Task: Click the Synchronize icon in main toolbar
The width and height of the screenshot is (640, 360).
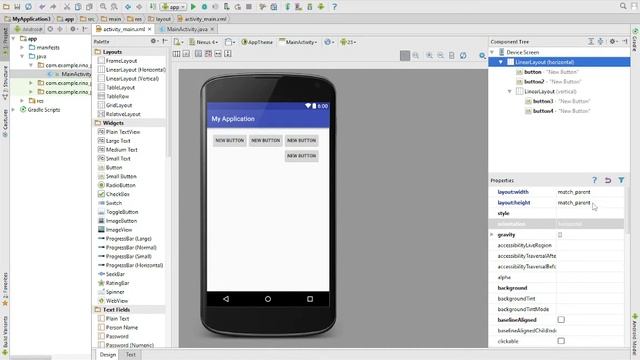Action: click(x=29, y=7)
